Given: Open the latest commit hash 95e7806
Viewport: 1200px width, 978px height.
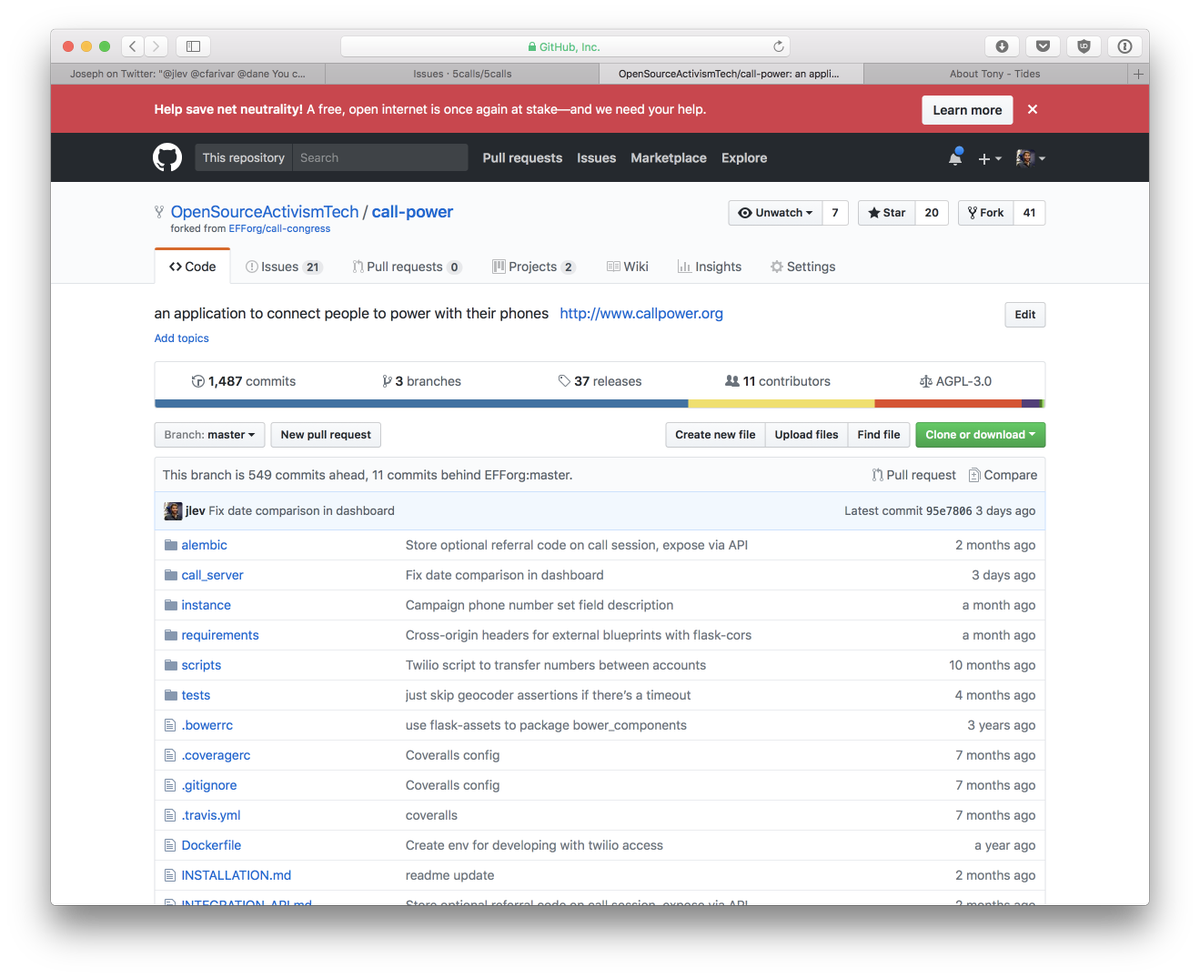Looking at the screenshot, I should point(948,511).
